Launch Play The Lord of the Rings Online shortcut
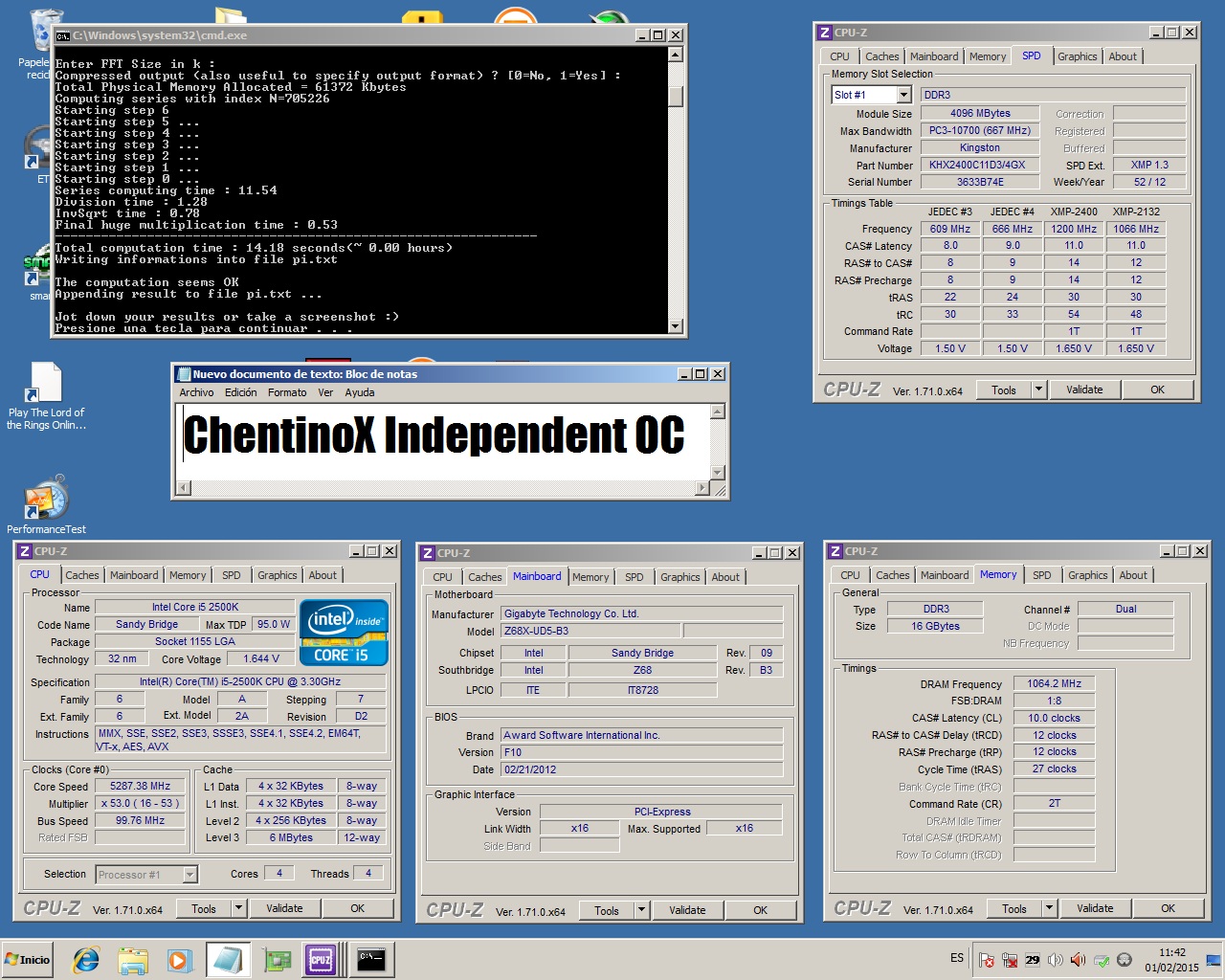 [46, 396]
